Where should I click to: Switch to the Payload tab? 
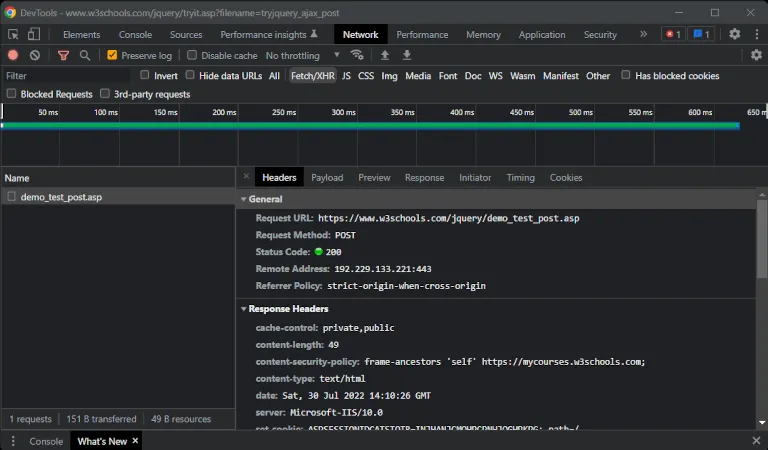(x=327, y=177)
